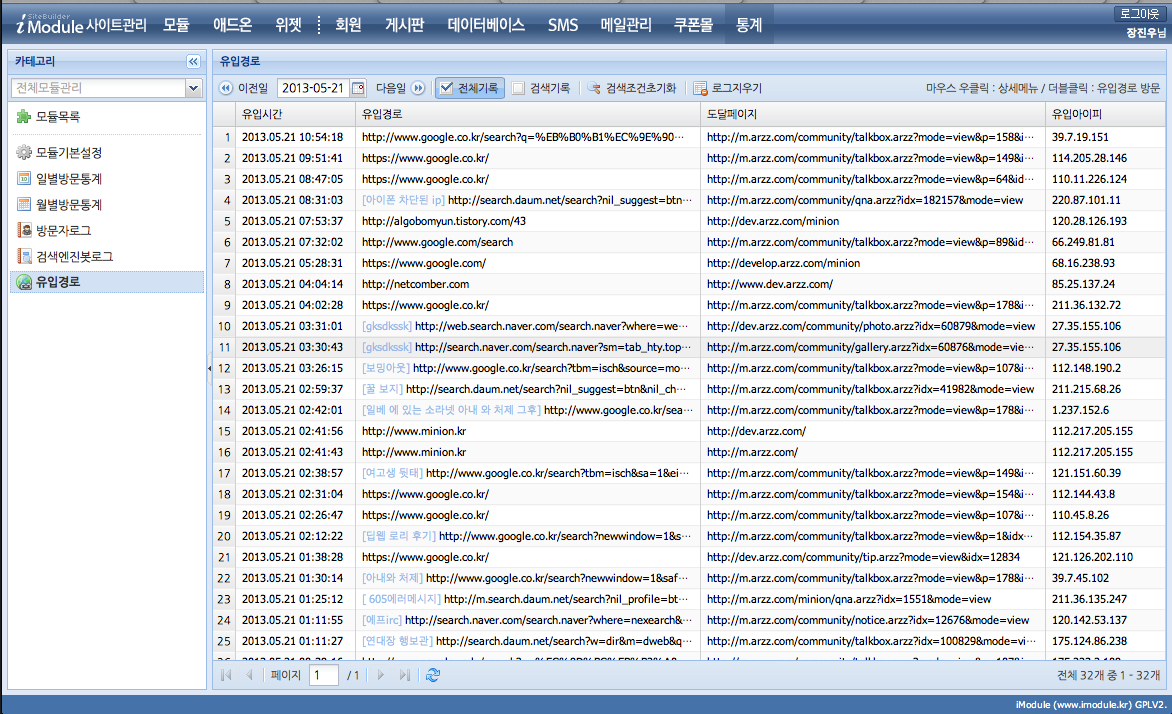Viewport: 1172px width, 714px height.
Task: Click the calendar date picker icon
Action: 359,88
